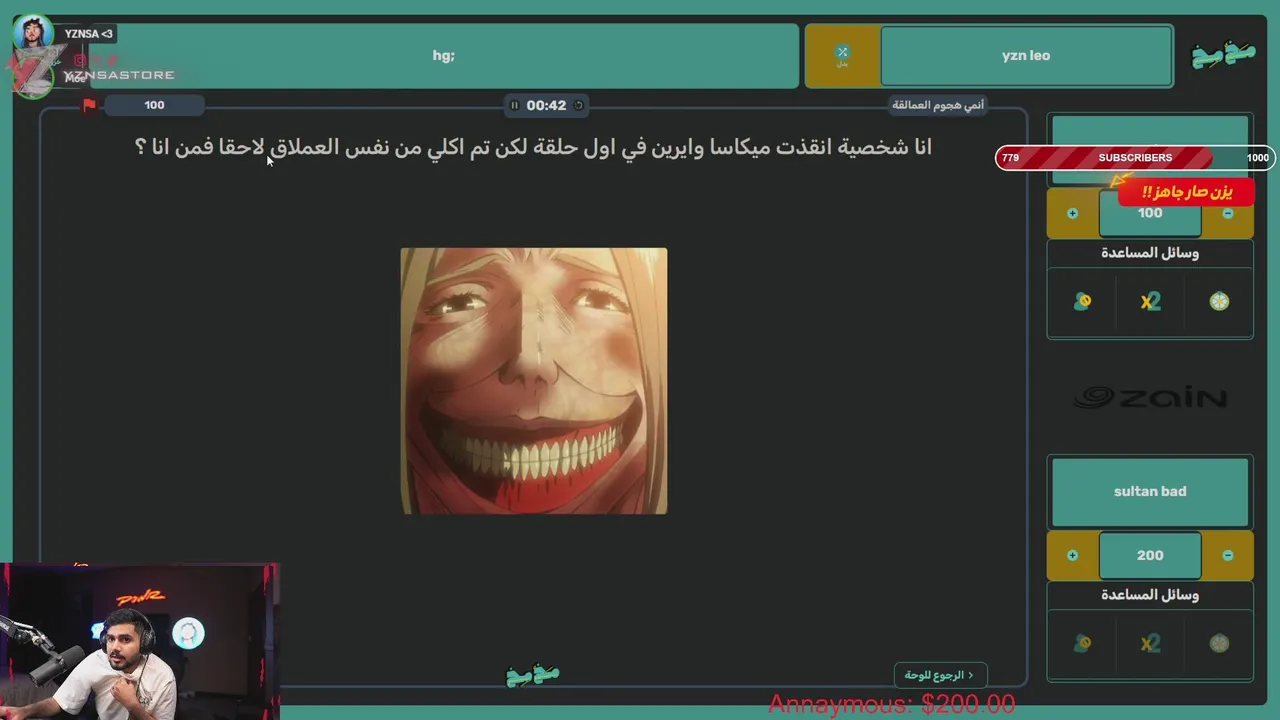Viewport: 1280px width, 720px height.
Task: Use first team's rightmost round helper icon
Action: [x=1219, y=301]
